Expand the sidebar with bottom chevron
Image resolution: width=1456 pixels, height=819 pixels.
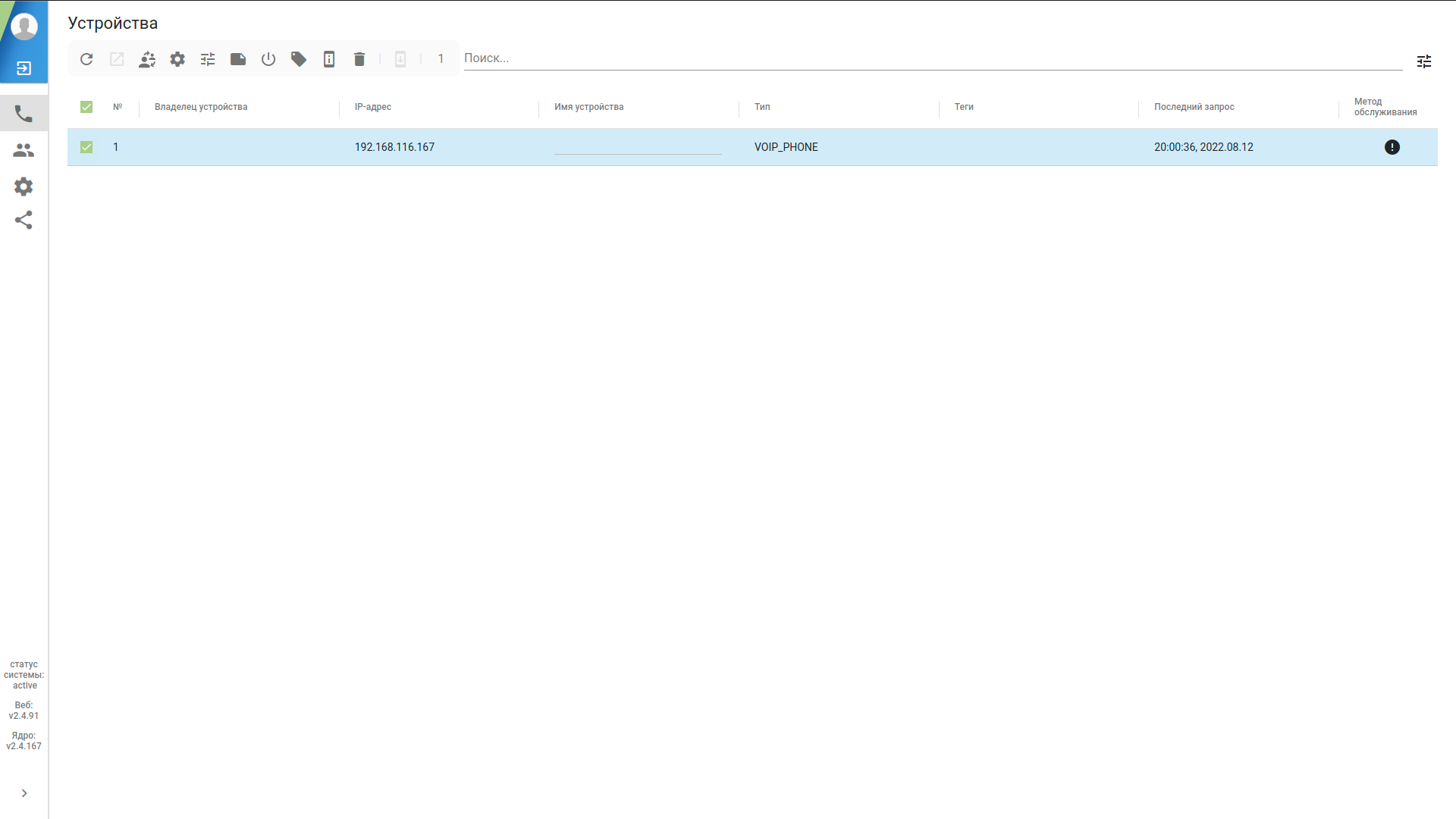(24, 793)
